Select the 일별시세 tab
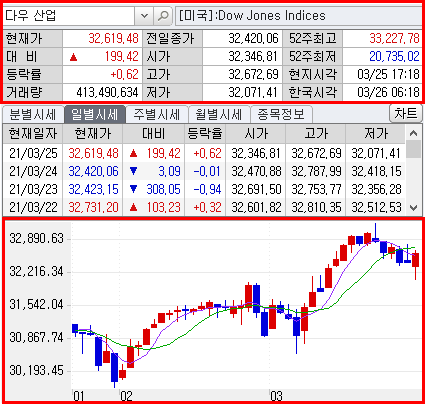425x404 pixels. (95, 114)
